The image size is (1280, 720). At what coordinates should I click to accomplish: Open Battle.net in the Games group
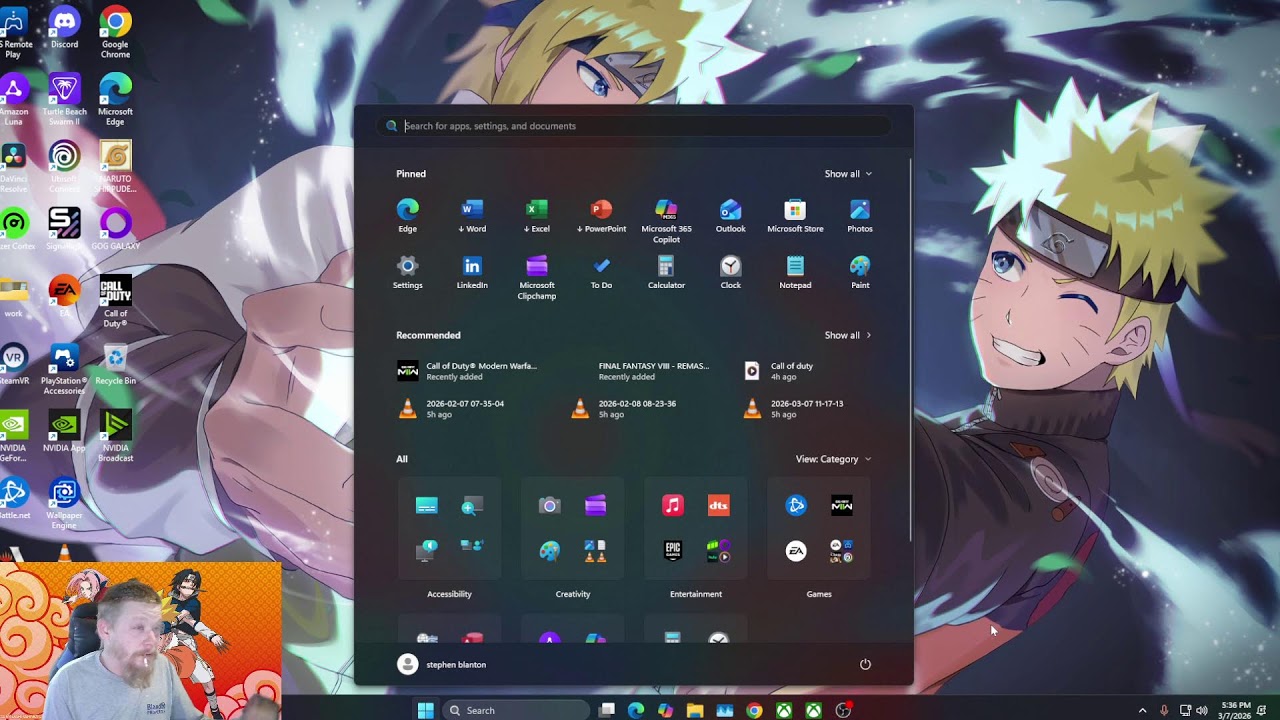(796, 506)
